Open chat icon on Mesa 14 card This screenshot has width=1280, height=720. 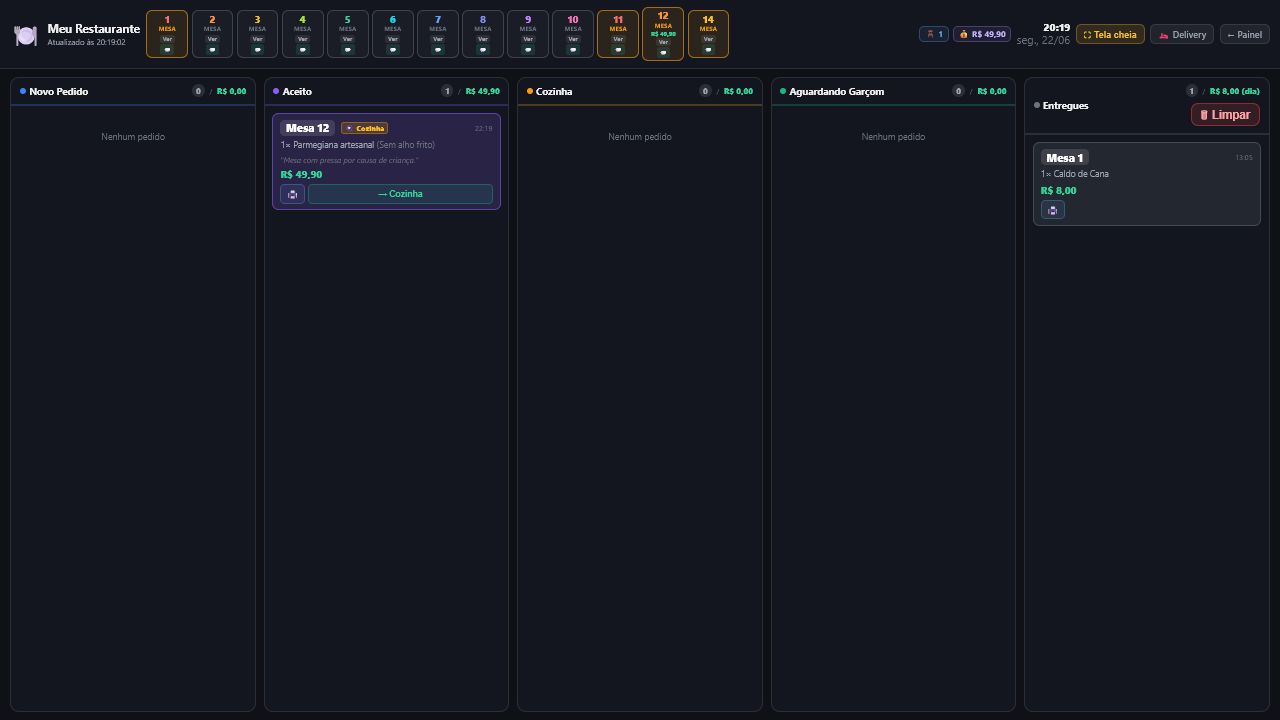[708, 49]
